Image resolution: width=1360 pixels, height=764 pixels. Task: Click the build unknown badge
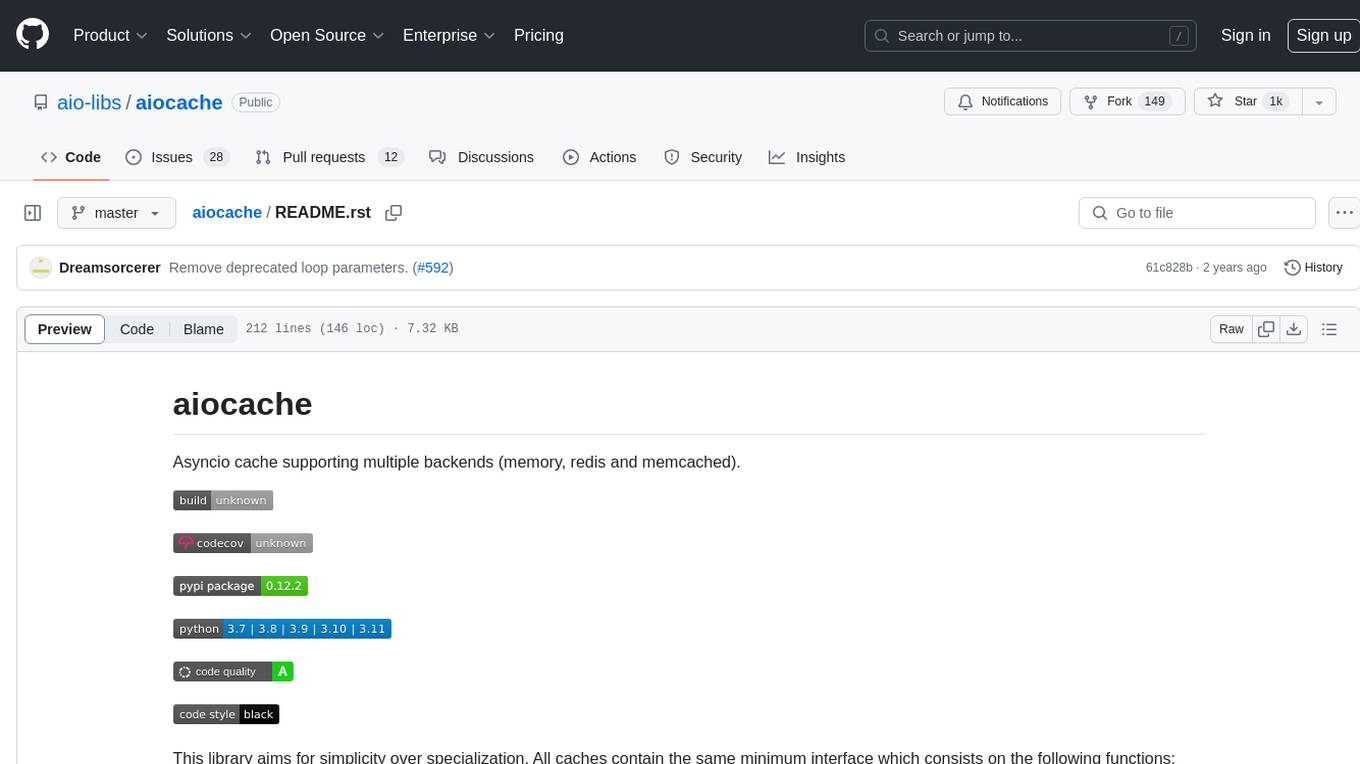point(223,500)
